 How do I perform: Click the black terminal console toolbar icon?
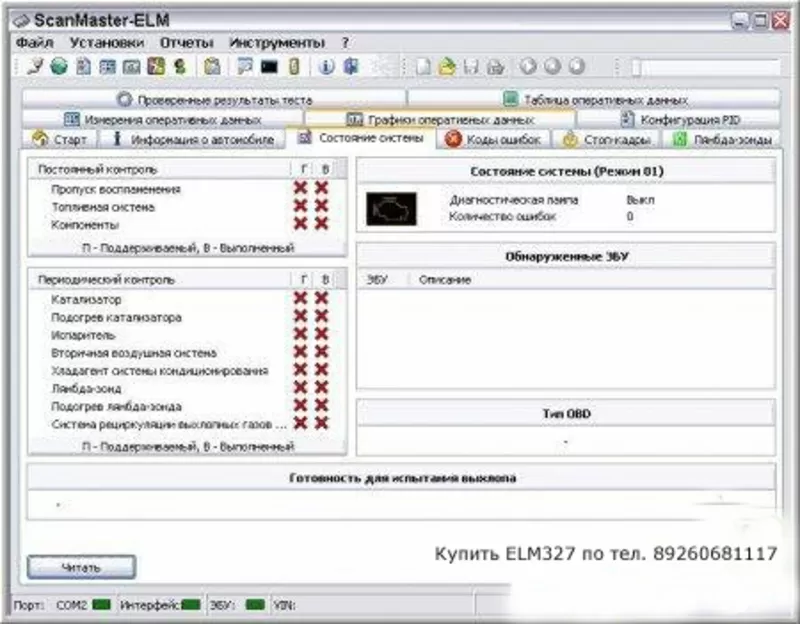[x=269, y=66]
